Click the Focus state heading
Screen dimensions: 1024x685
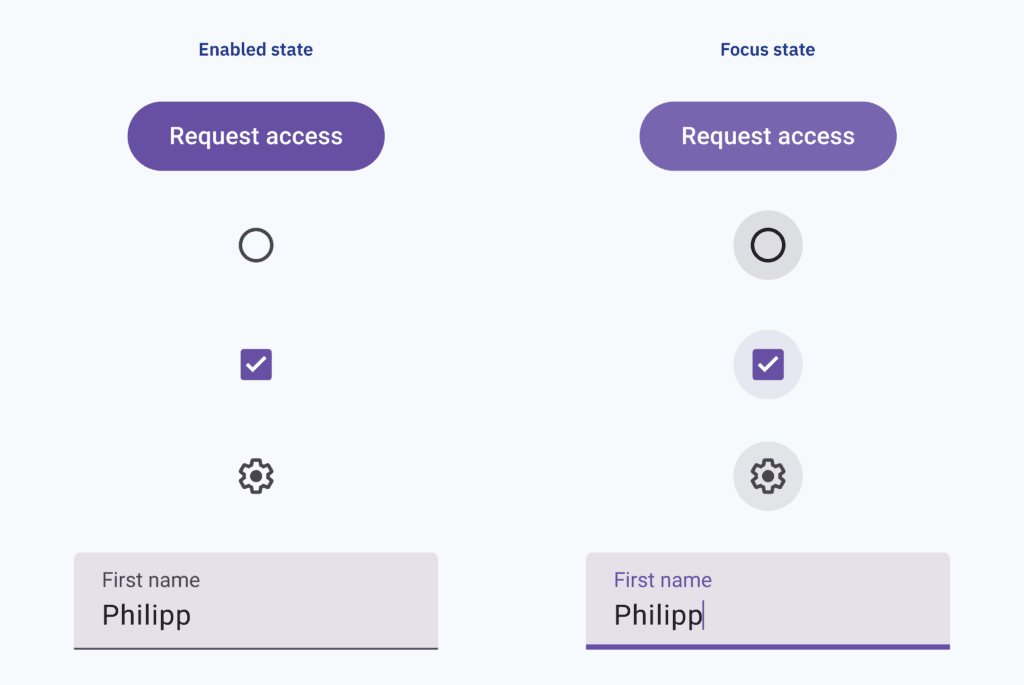[768, 49]
